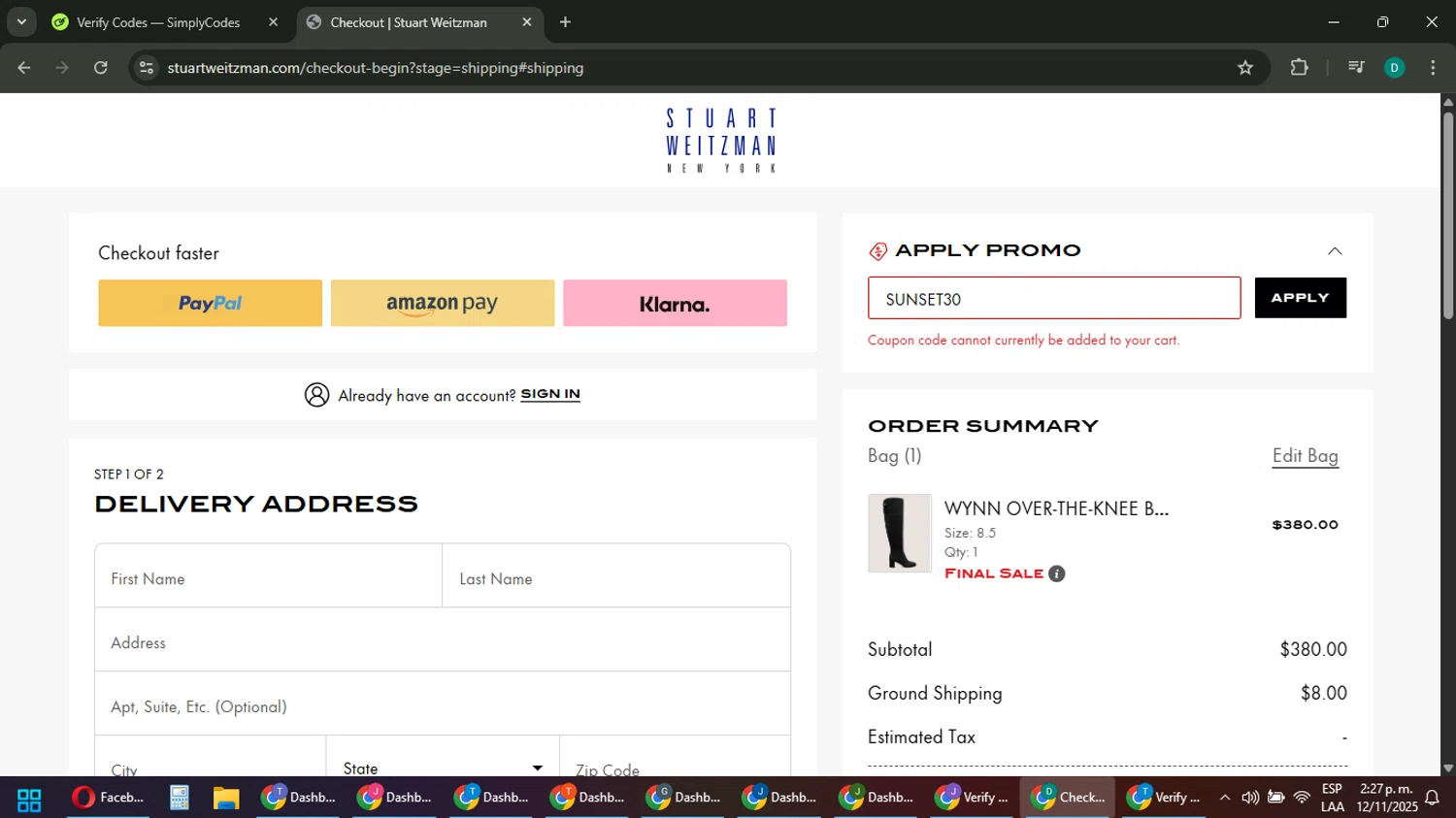Open the taskbar clock and date

(x=1387, y=798)
